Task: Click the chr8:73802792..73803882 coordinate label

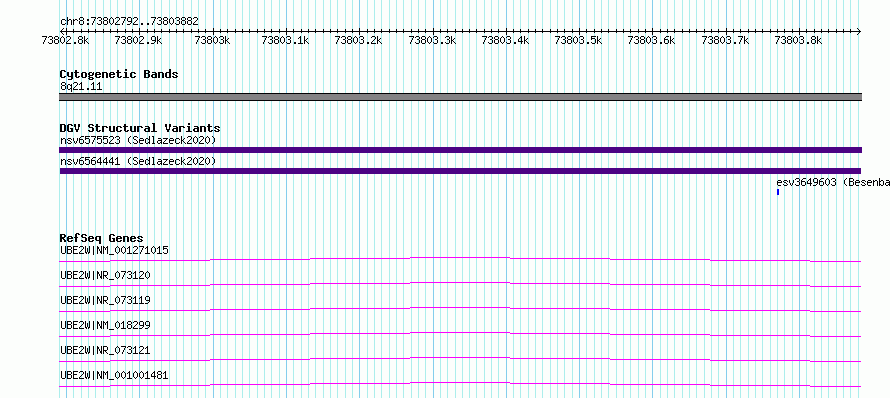Action: point(129,22)
